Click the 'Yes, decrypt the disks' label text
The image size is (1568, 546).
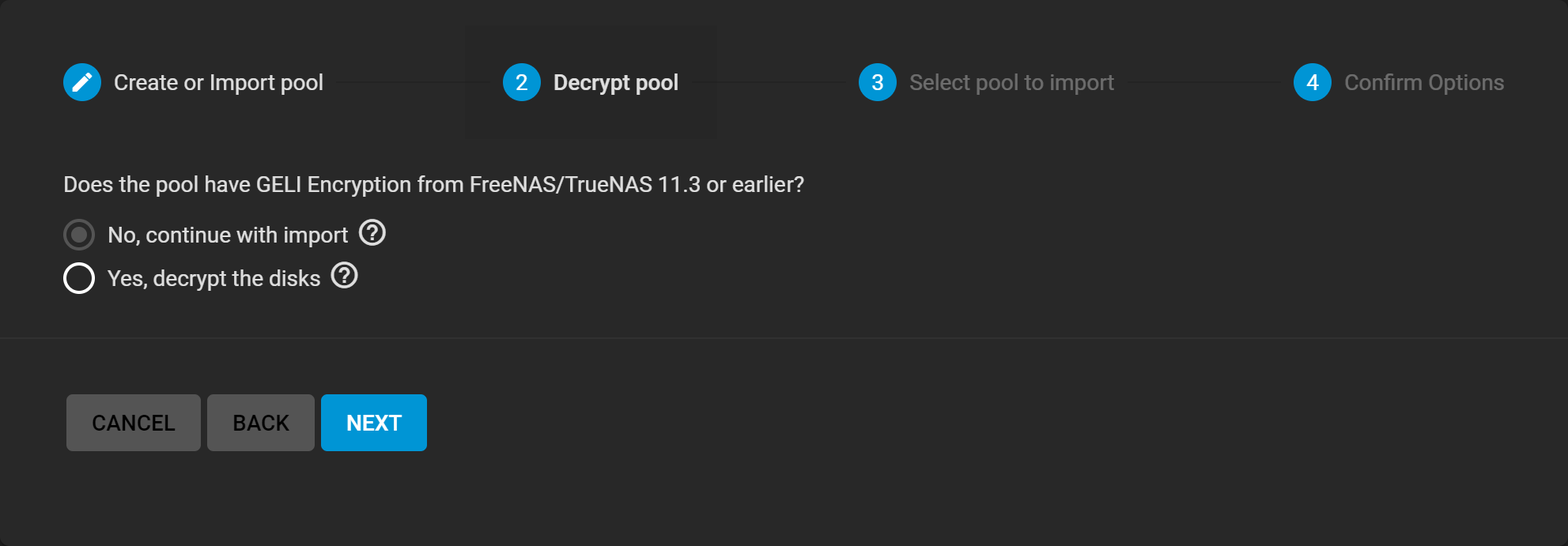[x=214, y=278]
